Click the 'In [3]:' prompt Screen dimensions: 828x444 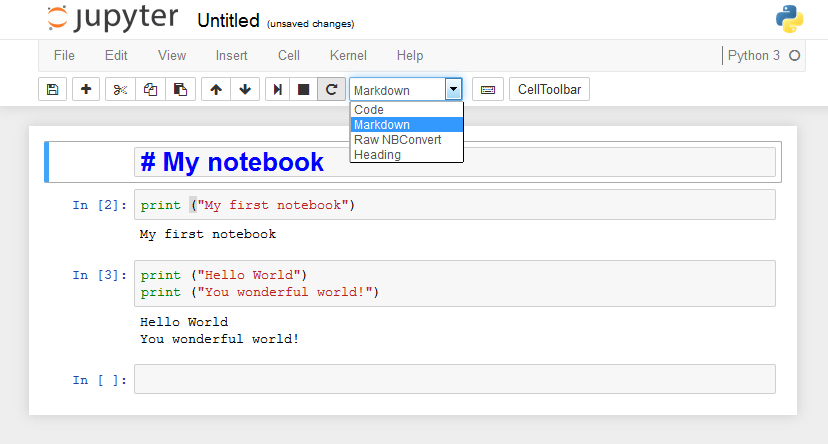[x=100, y=275]
